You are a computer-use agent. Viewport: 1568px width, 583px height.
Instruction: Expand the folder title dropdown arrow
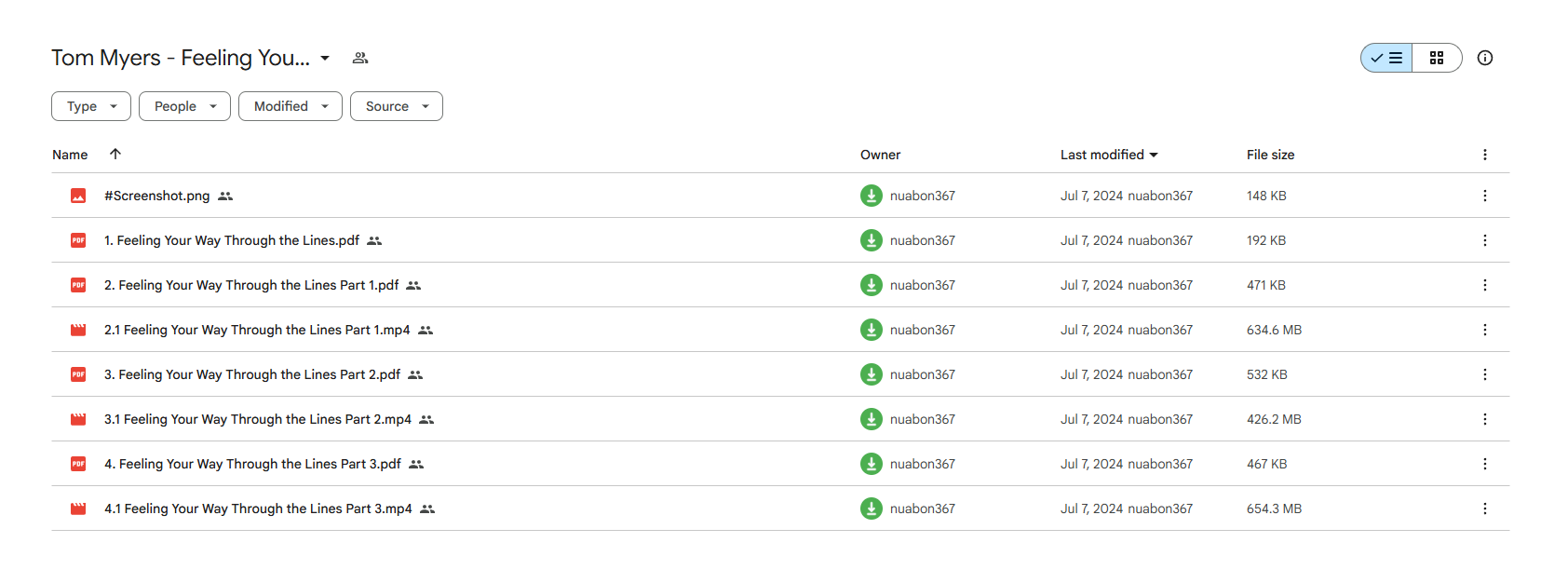325,58
